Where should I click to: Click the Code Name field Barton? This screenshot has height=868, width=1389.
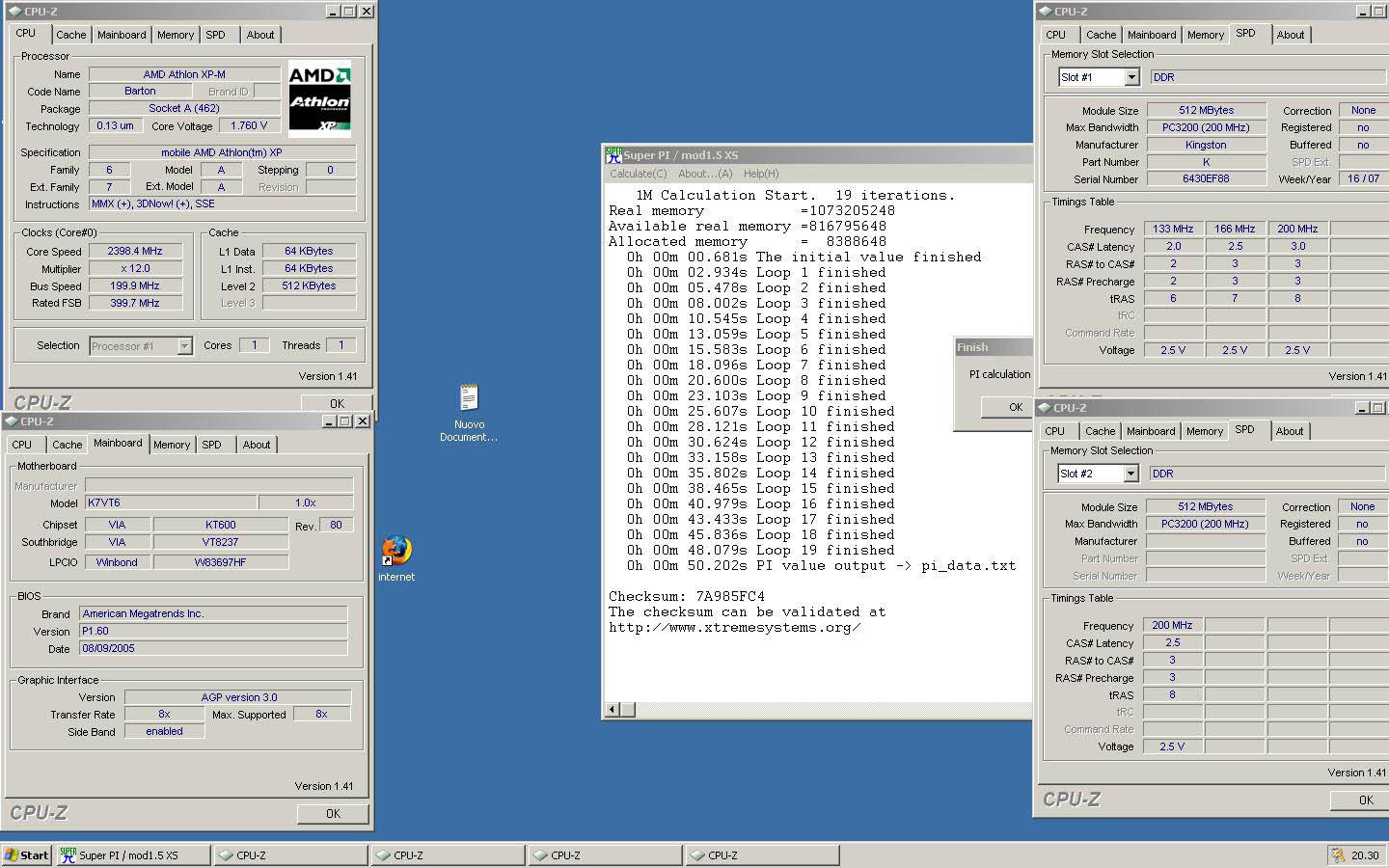pos(140,91)
